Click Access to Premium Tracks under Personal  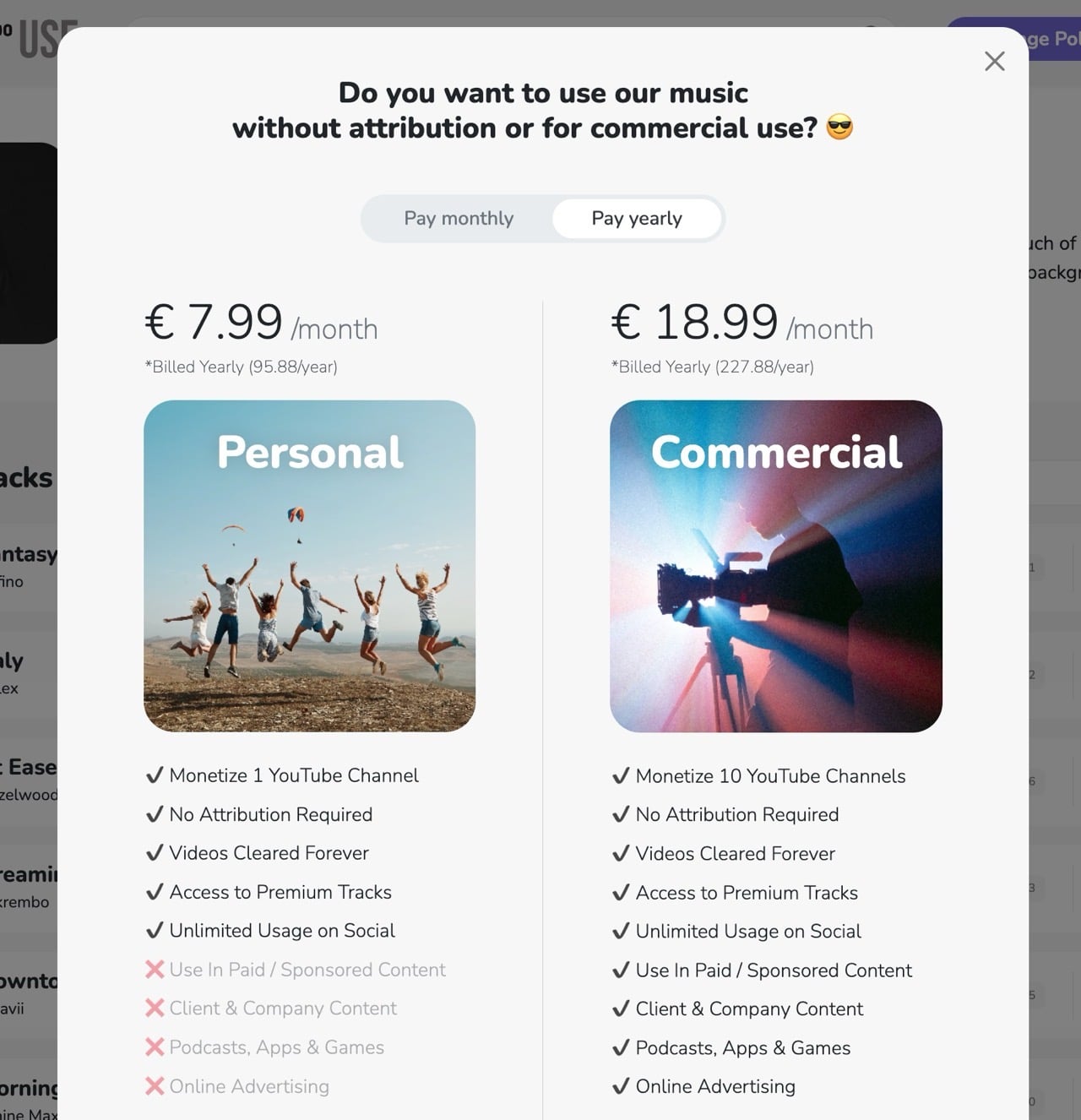pyautogui.click(x=280, y=892)
